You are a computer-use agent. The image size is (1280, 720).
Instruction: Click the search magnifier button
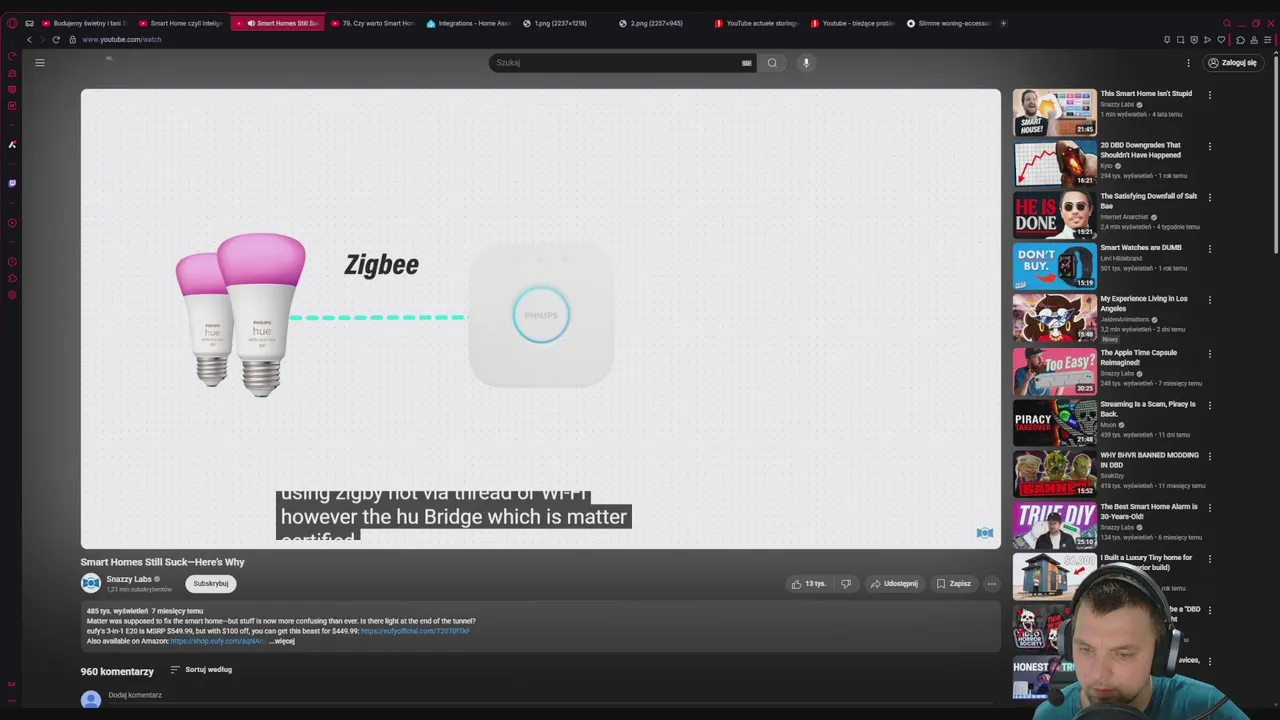point(772,63)
